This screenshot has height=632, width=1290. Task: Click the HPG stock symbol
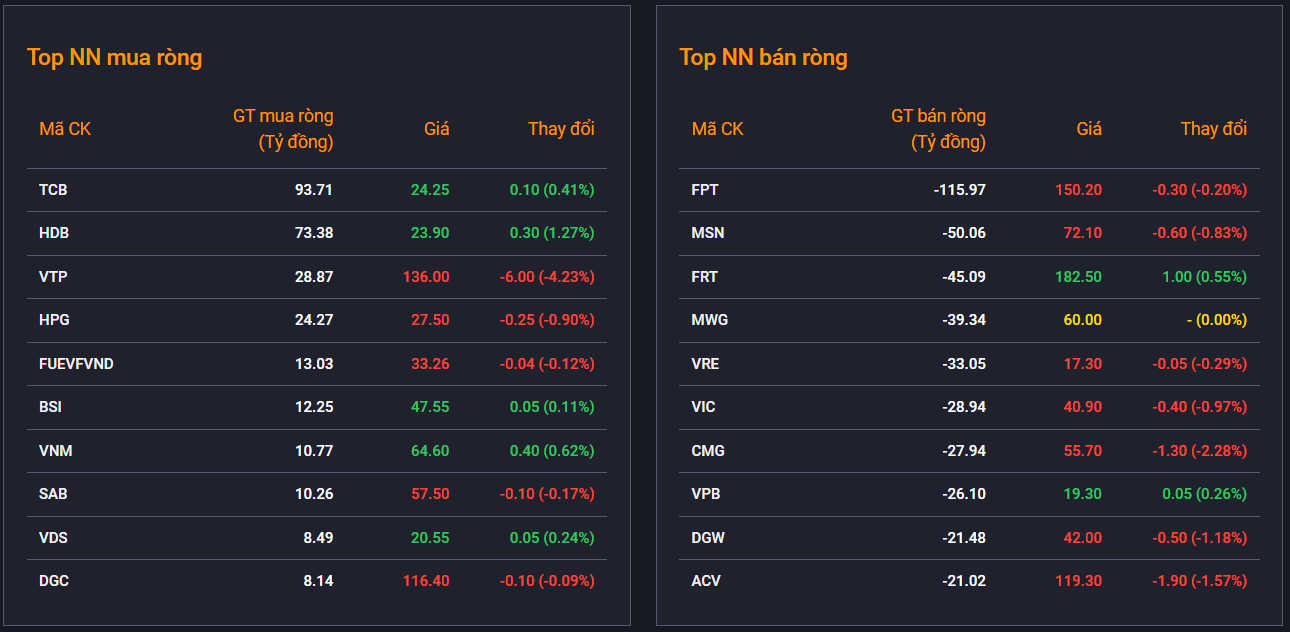click(54, 320)
